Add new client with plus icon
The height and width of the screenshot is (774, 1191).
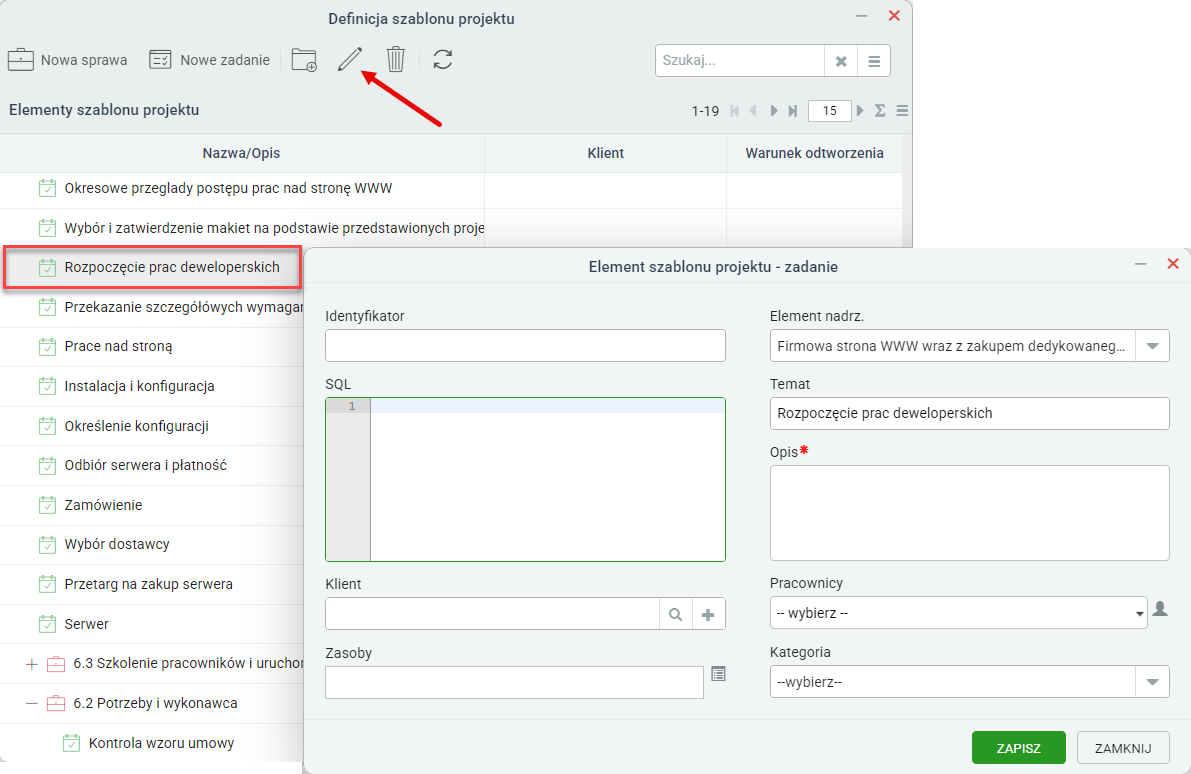pyautogui.click(x=708, y=614)
